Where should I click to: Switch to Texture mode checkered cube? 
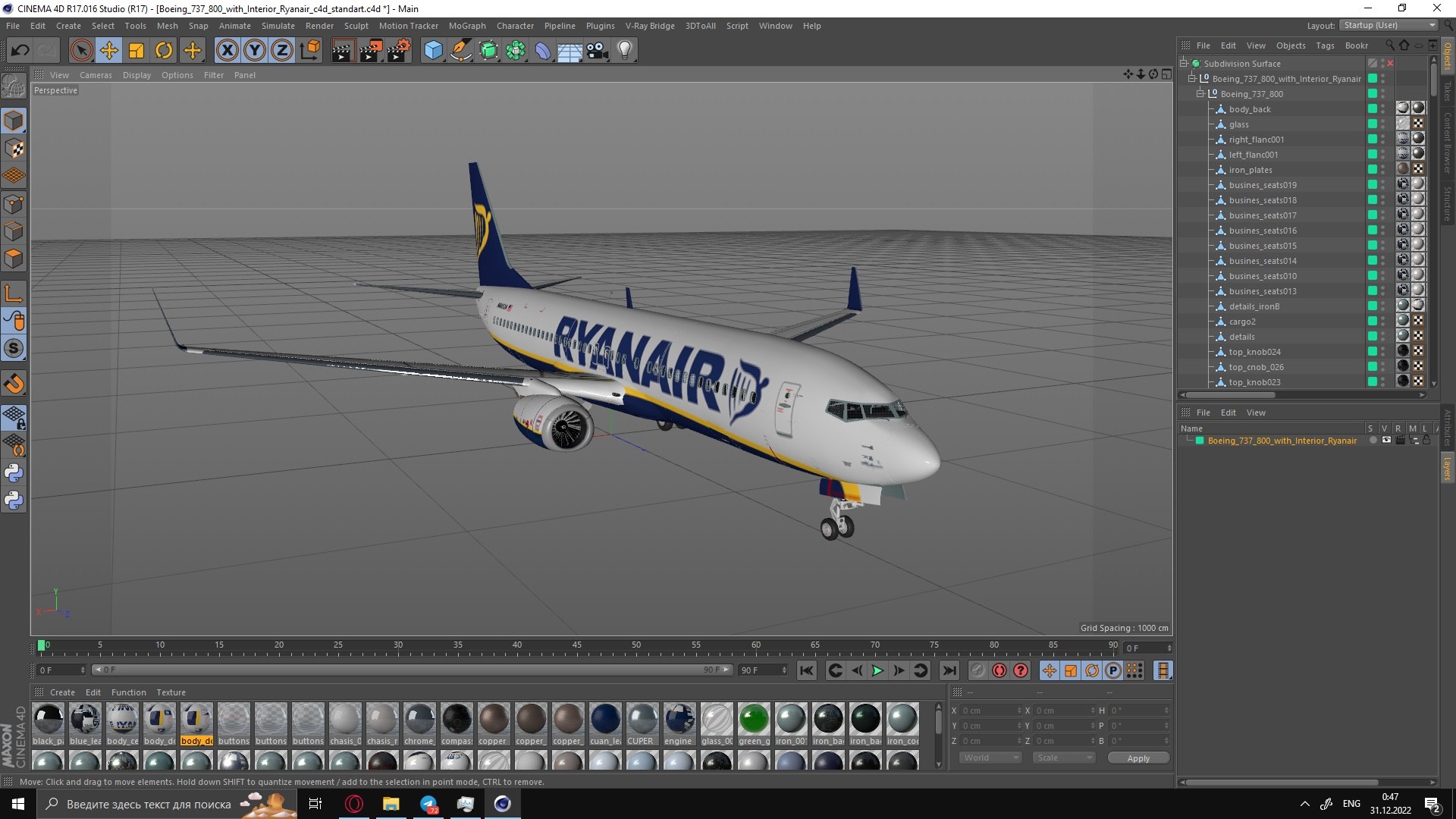pos(14,149)
